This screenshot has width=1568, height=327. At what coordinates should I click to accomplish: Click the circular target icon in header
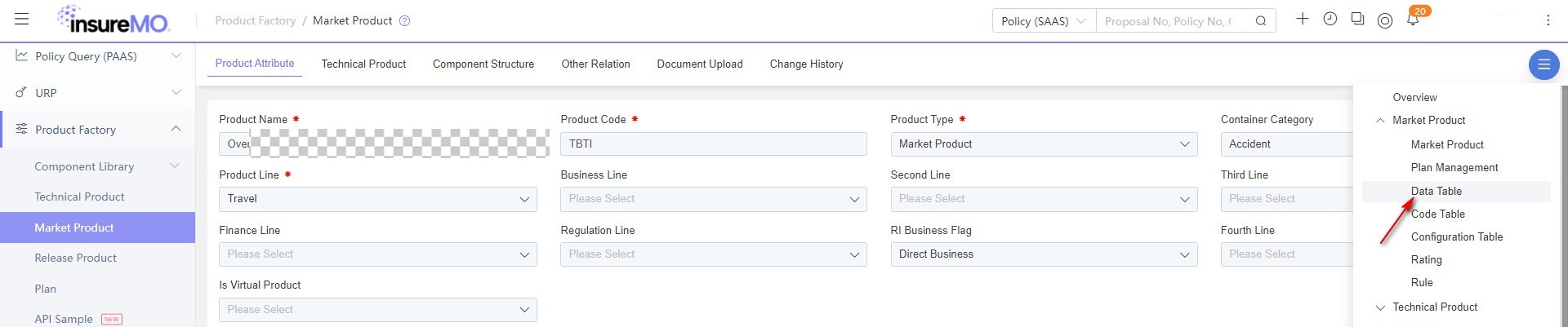1385,20
